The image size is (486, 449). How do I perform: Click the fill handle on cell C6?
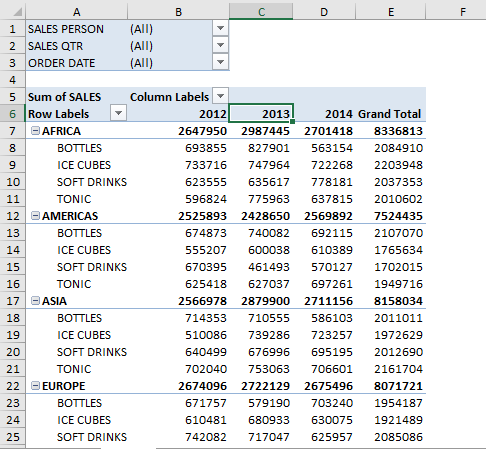[x=293, y=122]
